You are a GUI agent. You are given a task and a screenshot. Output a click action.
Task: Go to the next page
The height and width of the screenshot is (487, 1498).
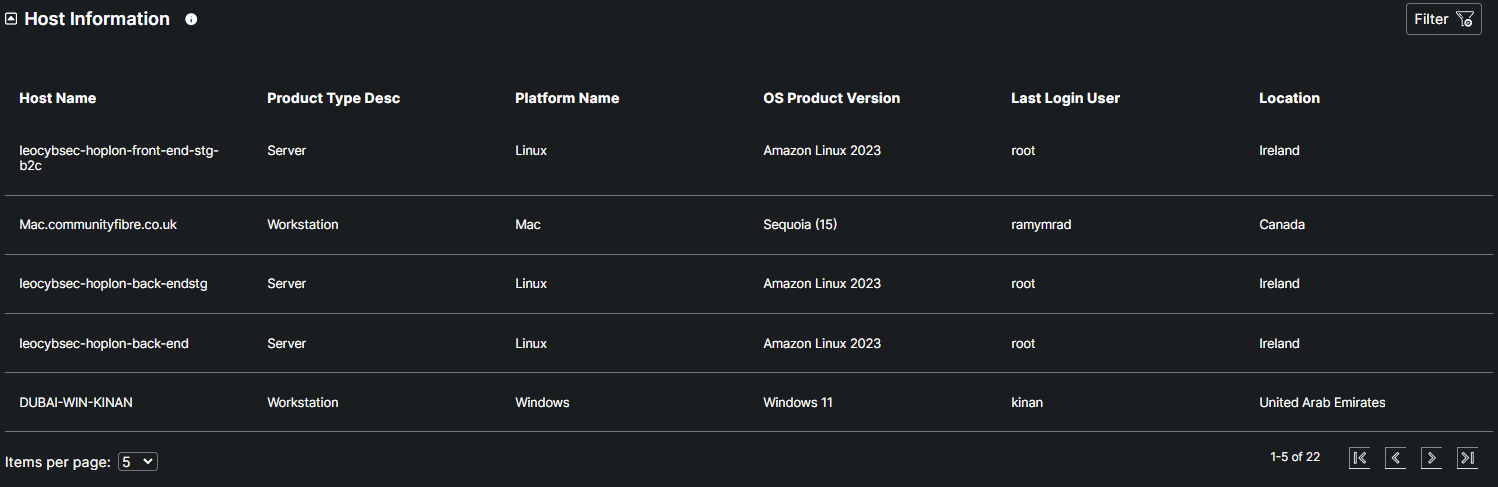tap(1431, 458)
